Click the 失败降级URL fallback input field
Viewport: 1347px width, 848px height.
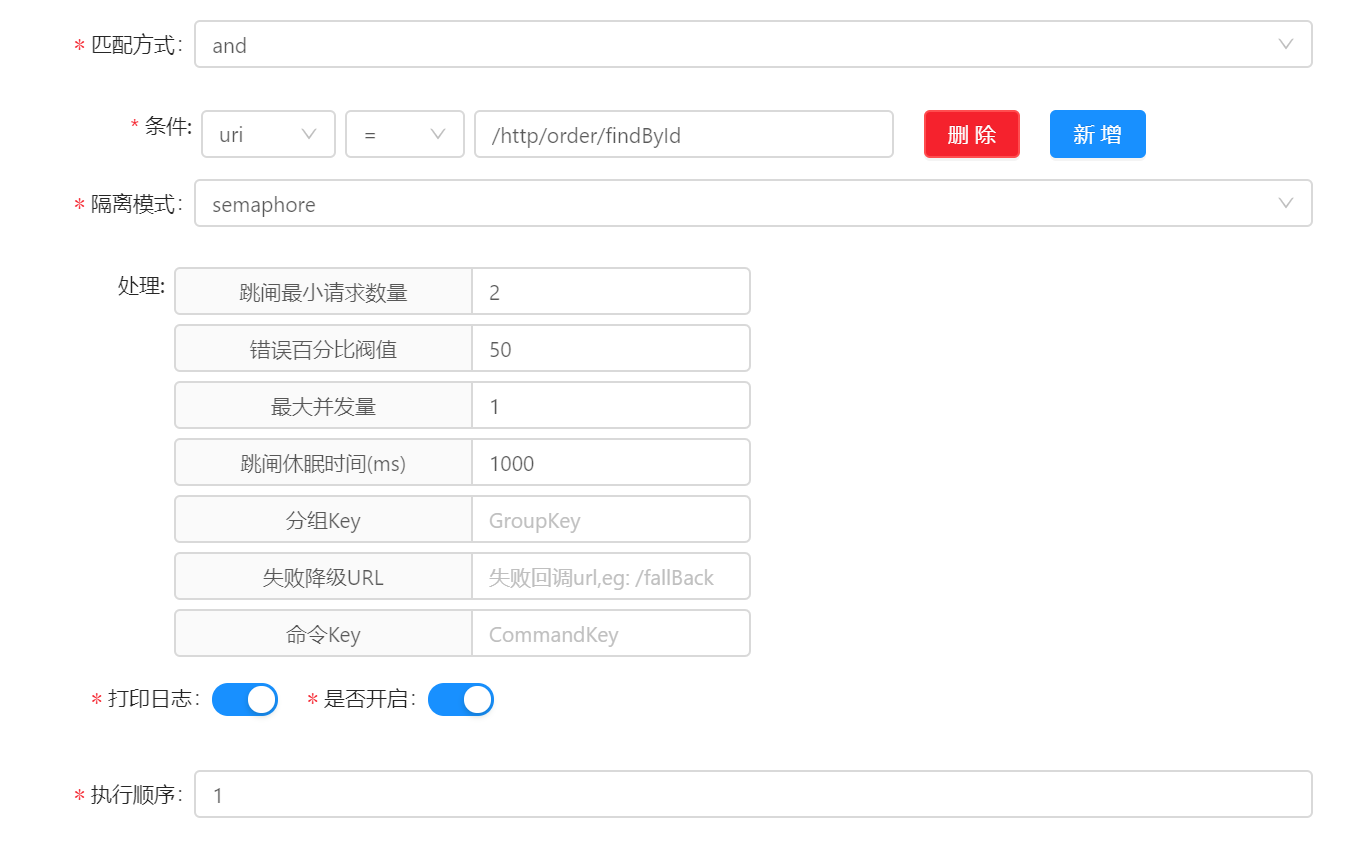click(611, 577)
